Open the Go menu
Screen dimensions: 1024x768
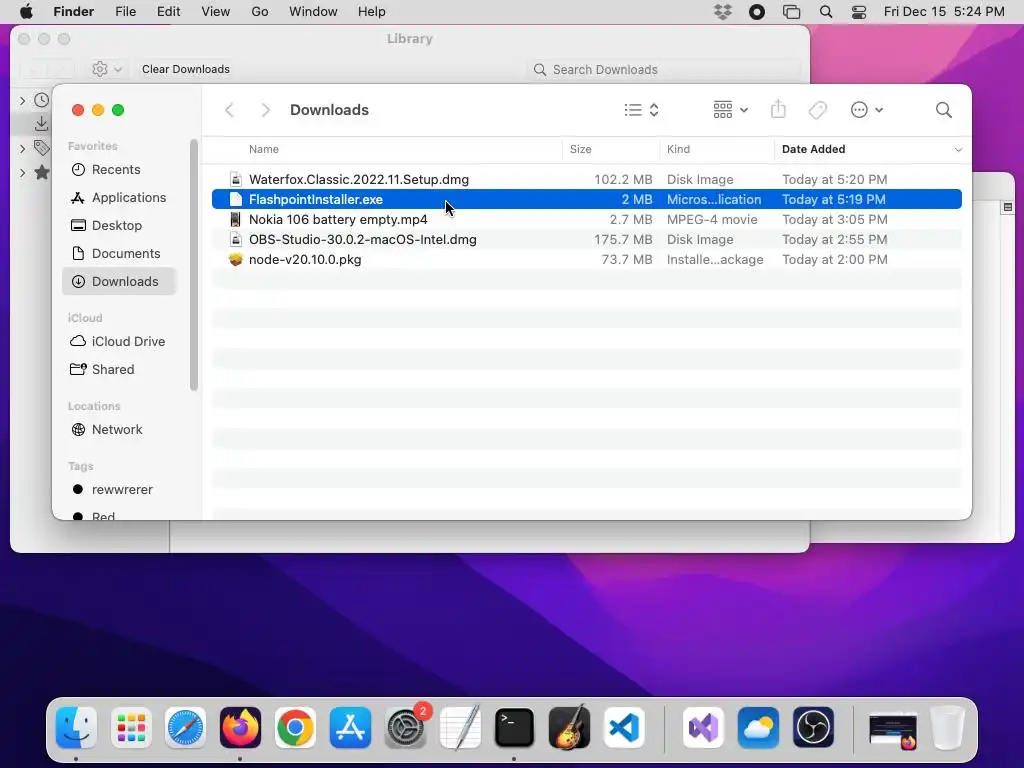pos(260,12)
